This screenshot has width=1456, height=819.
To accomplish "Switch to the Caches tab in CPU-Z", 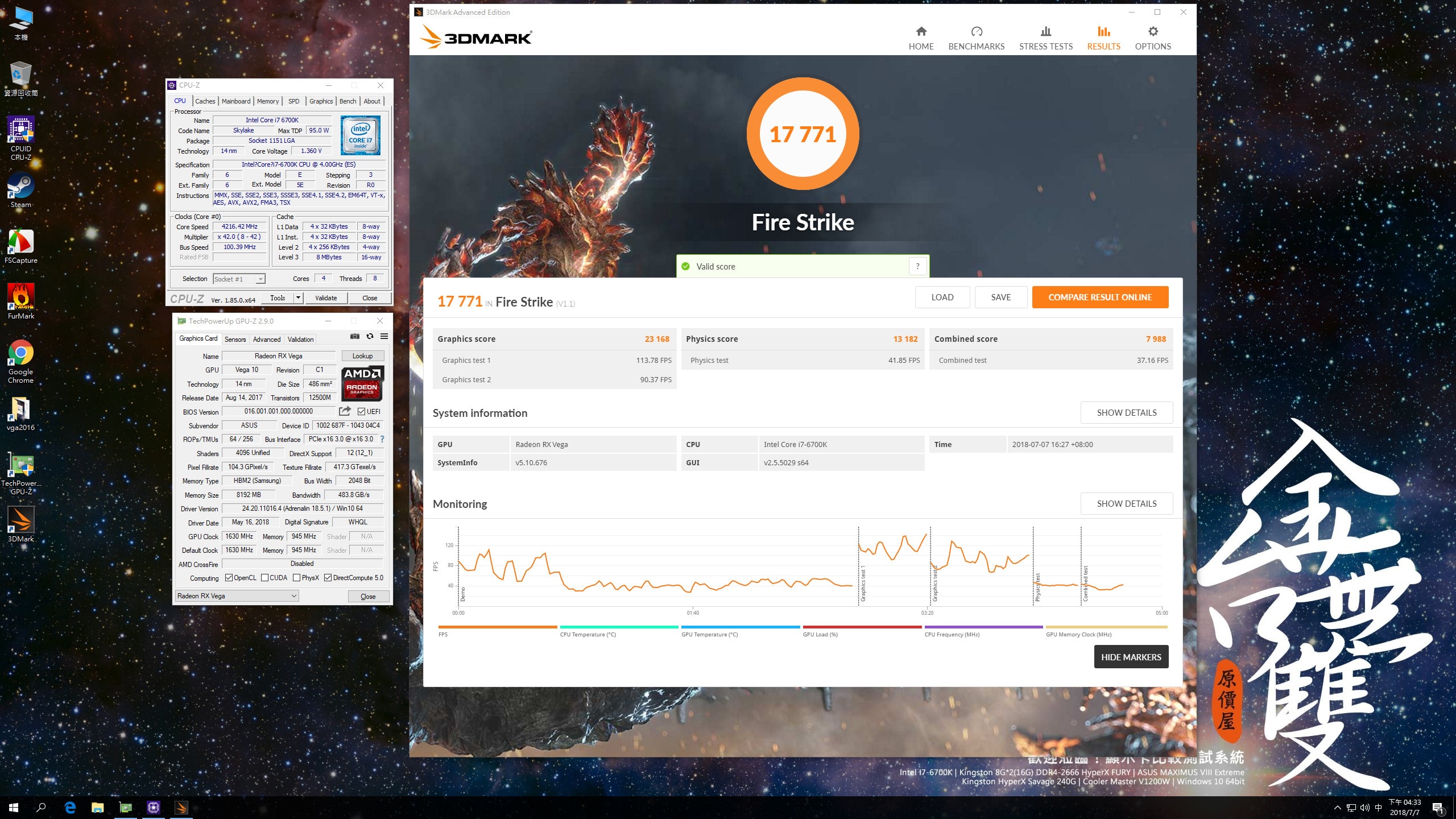I will pyautogui.click(x=205, y=101).
